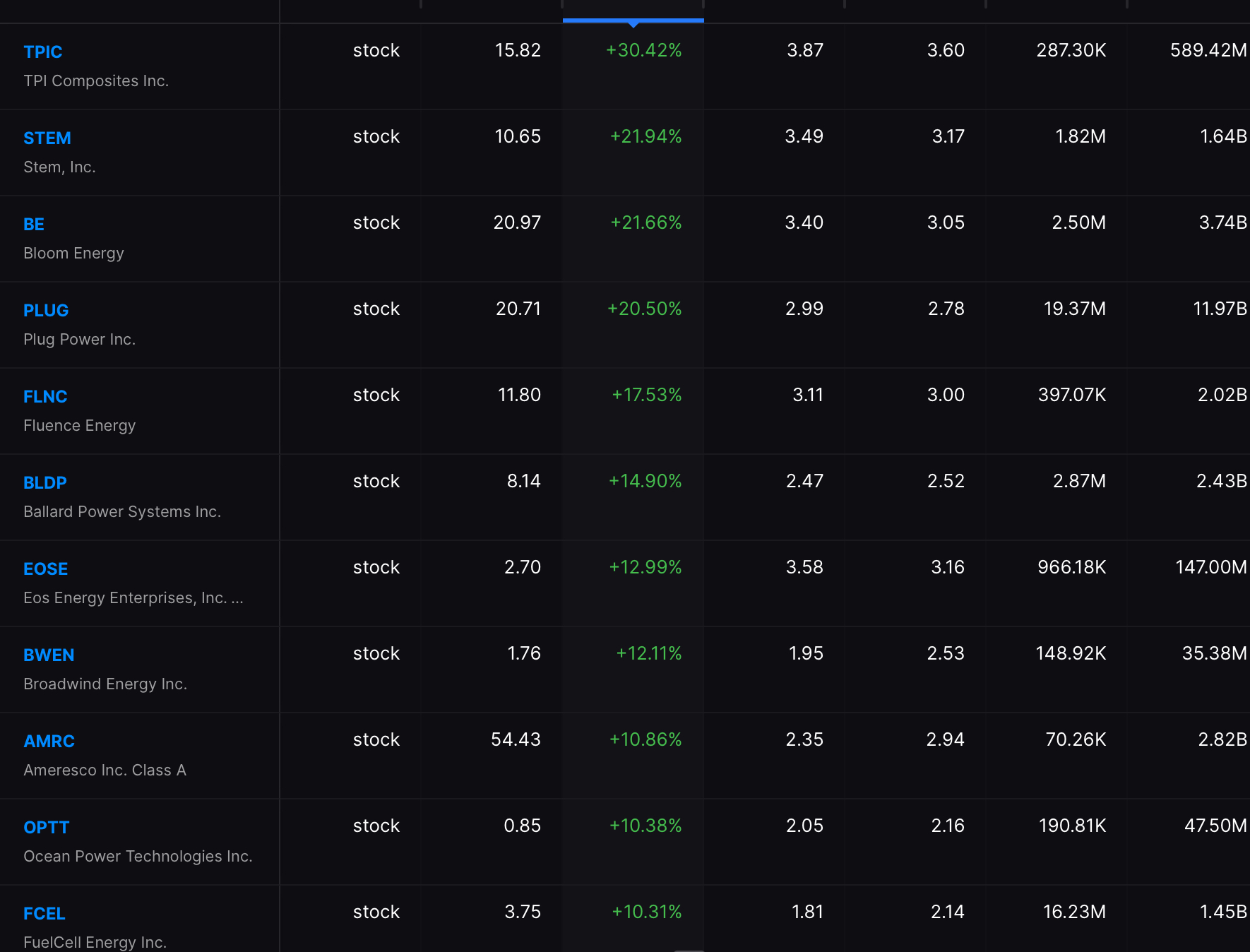The width and height of the screenshot is (1250, 952).
Task: Select Broadwind Energy Inc. company name
Action: pos(105,684)
